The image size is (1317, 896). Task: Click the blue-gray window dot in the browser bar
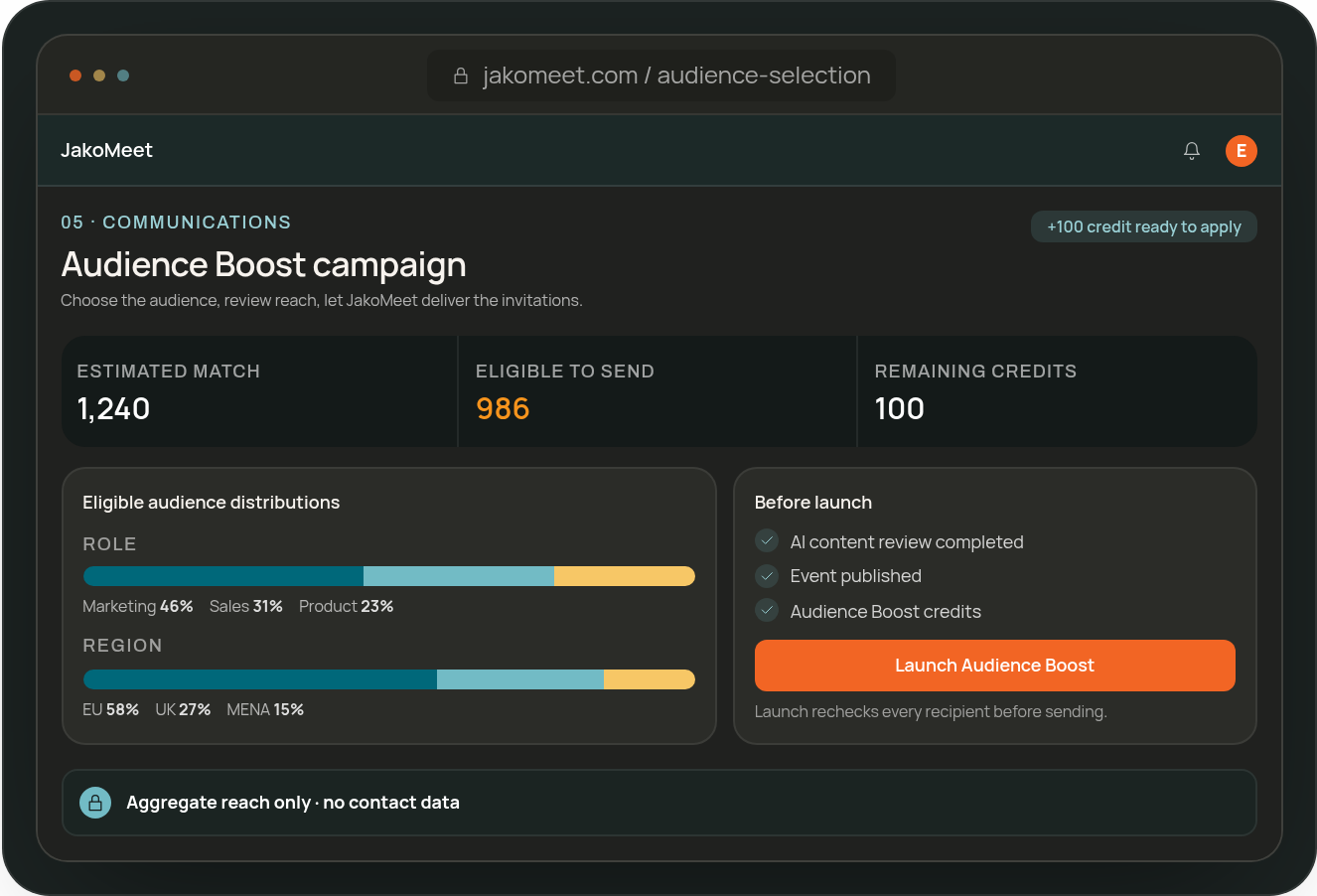(123, 75)
